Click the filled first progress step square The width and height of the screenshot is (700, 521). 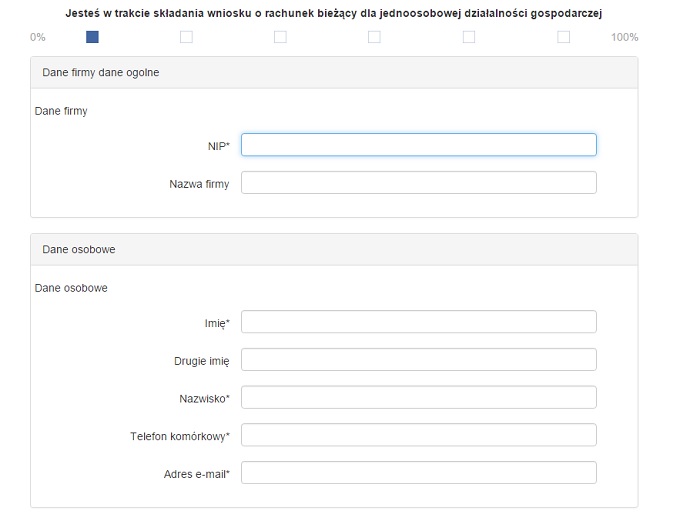click(92, 37)
